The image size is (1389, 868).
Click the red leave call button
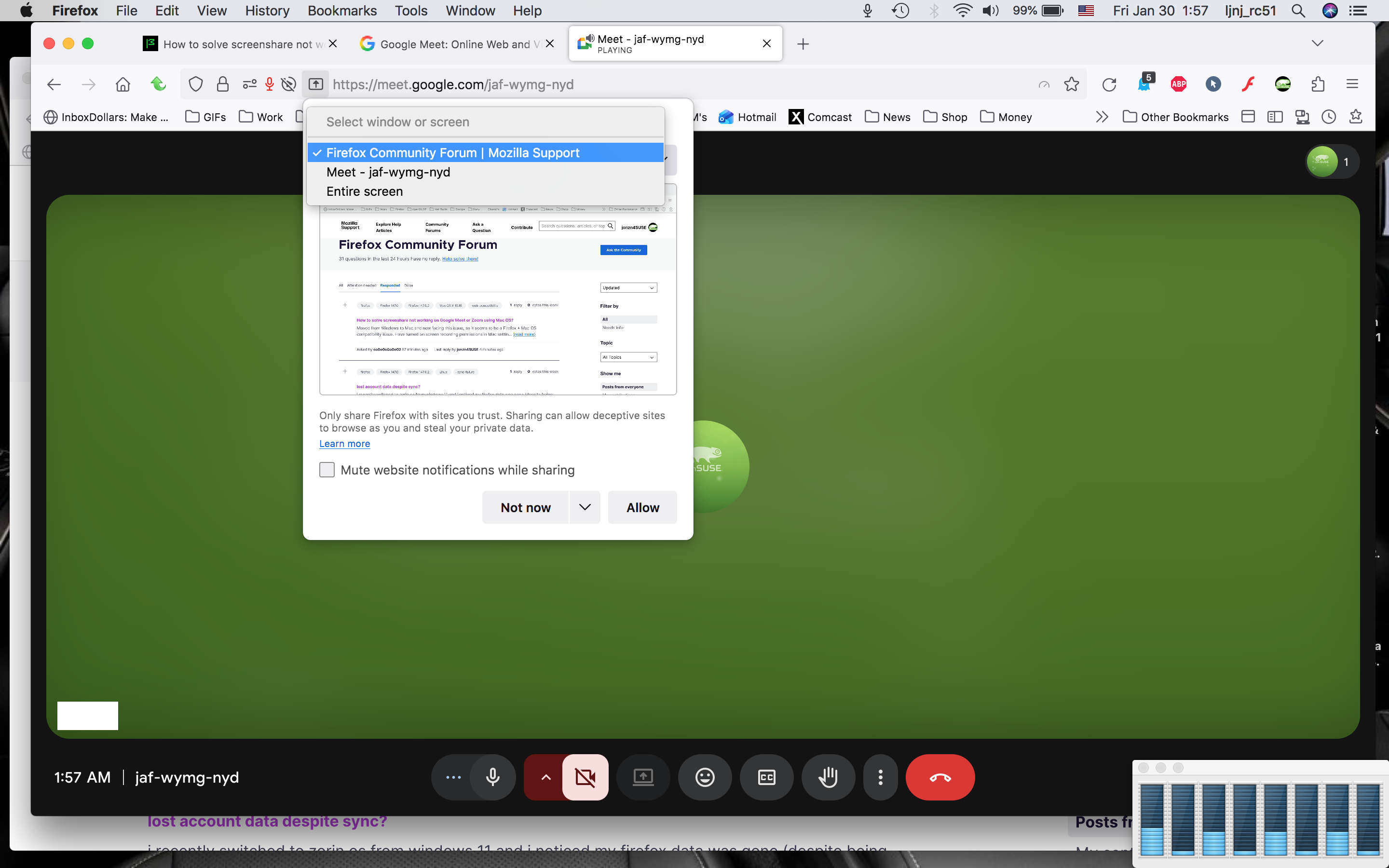940,777
